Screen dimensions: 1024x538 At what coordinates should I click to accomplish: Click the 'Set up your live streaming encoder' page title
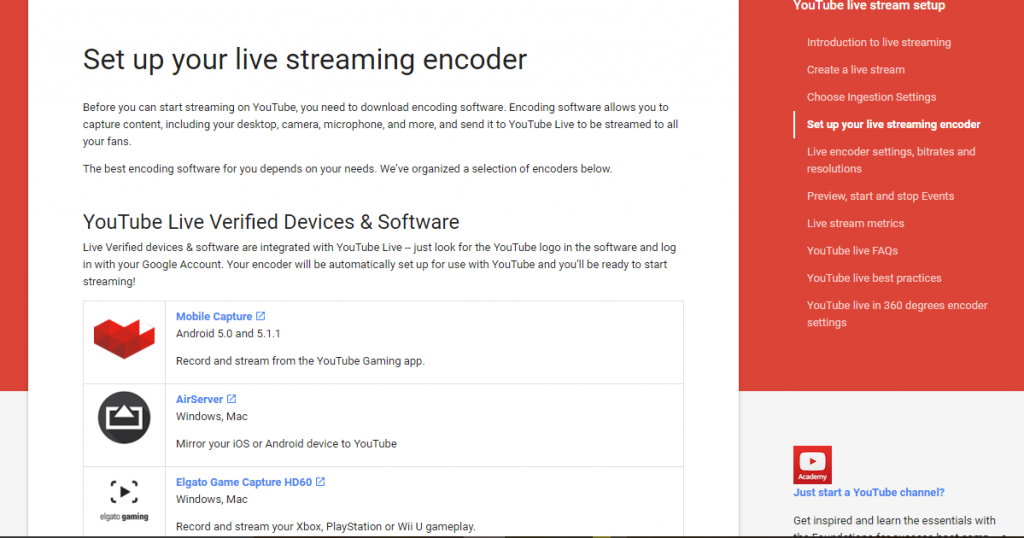(x=304, y=59)
